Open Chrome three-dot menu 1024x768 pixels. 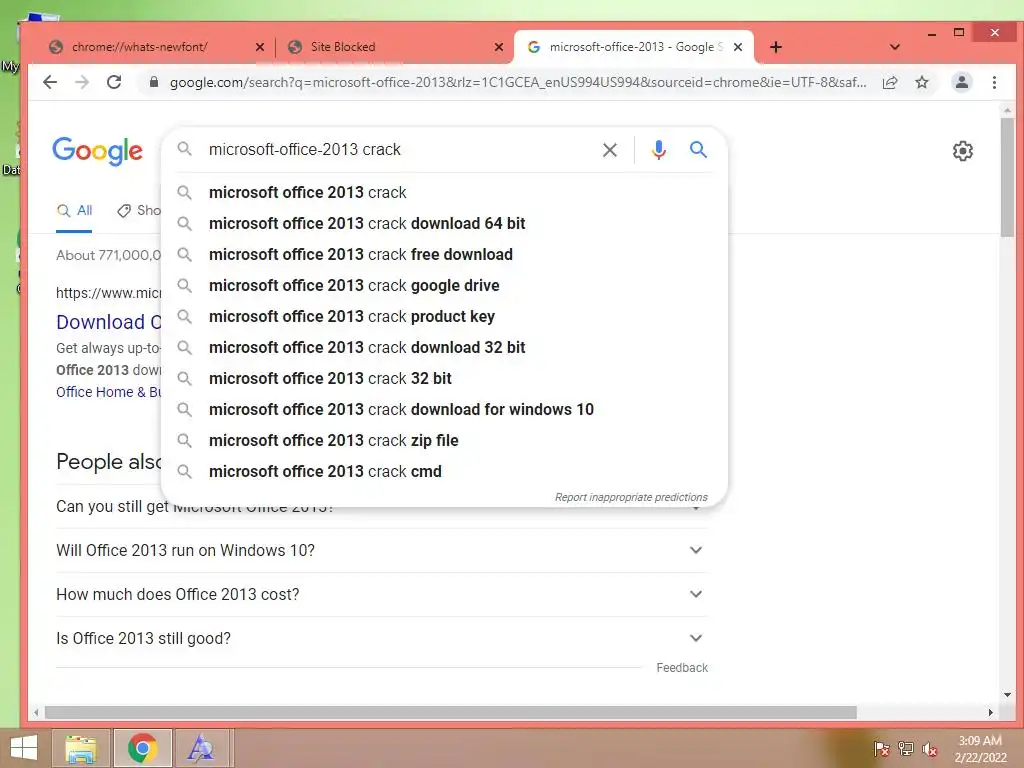pos(994,82)
